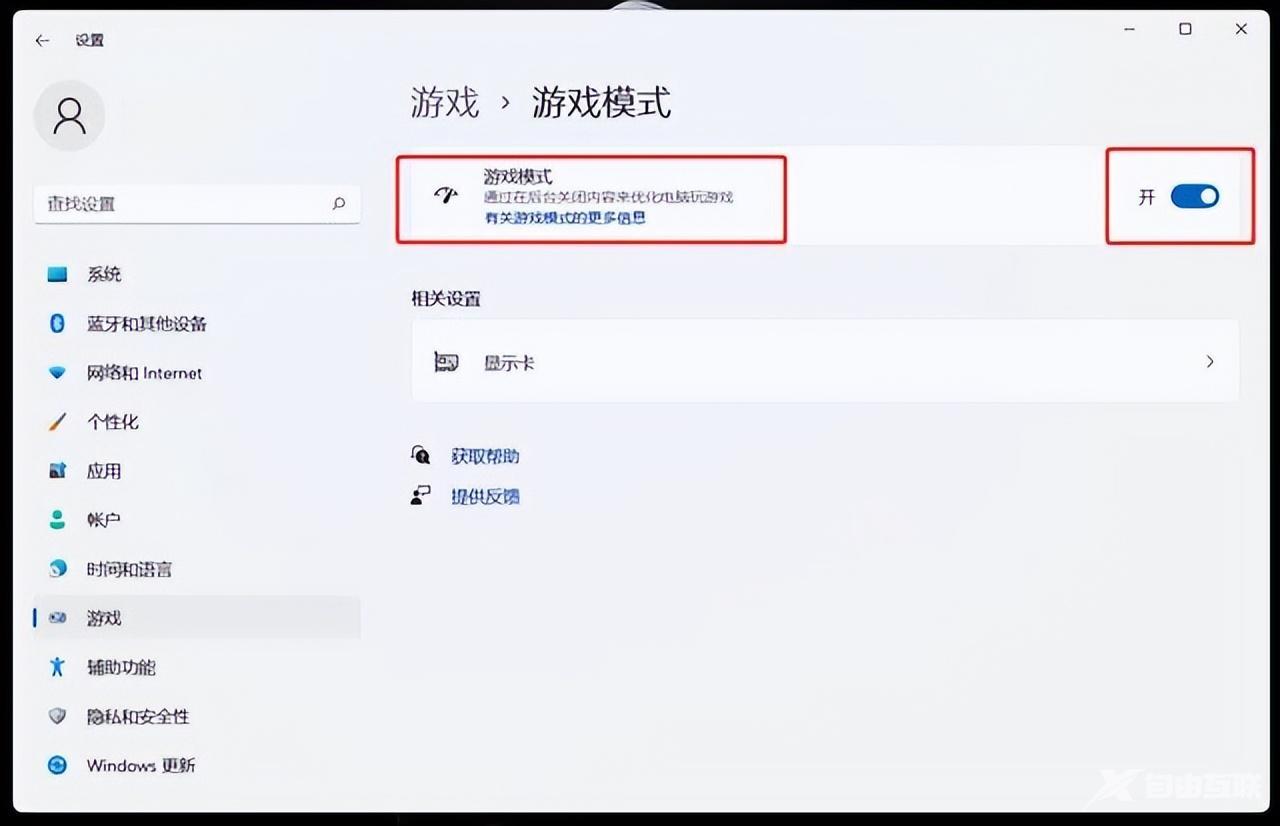Click the 游戏模式 setting title text
This screenshot has width=1280, height=826.
pos(518,177)
